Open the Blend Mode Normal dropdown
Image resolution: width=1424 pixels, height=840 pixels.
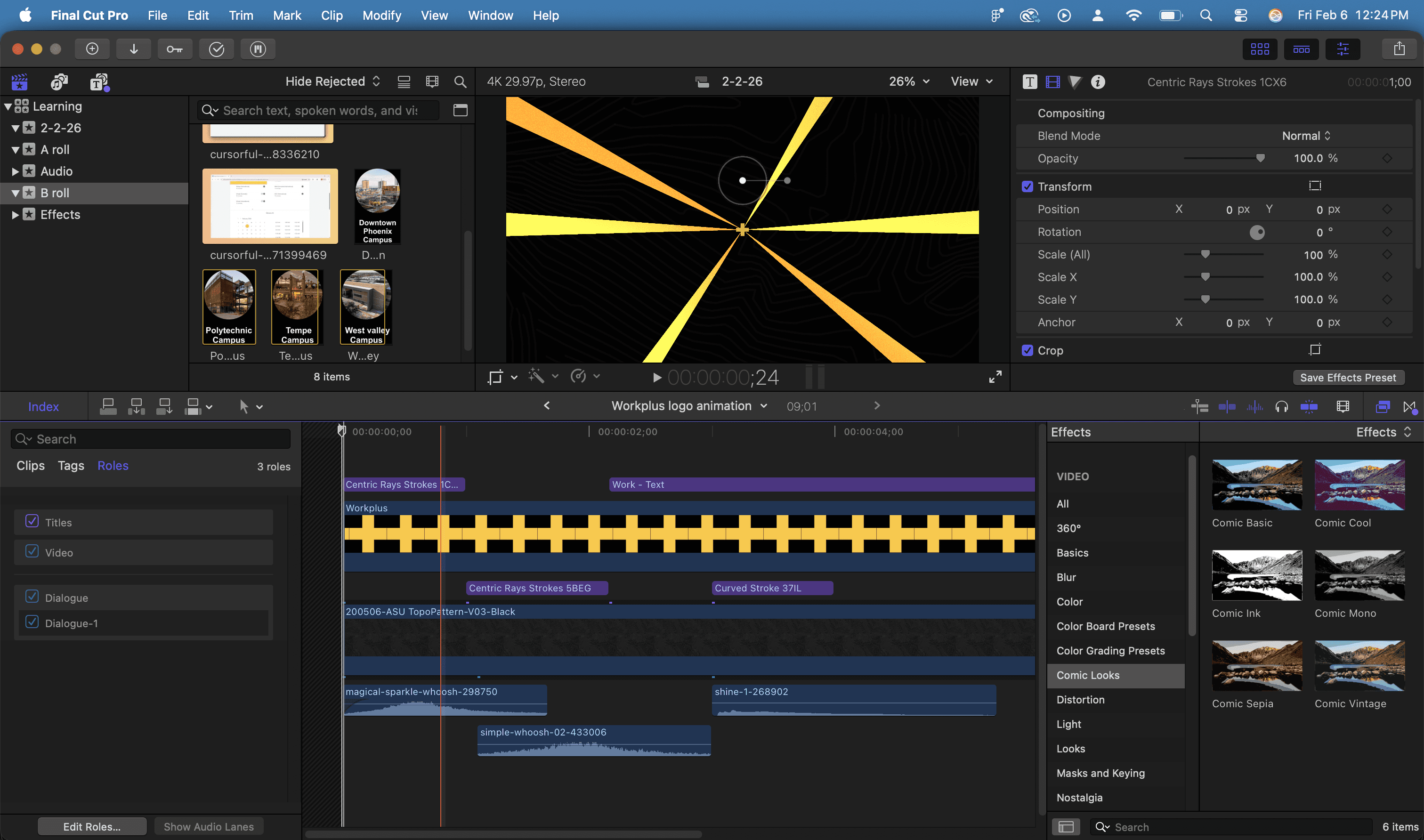click(1306, 136)
